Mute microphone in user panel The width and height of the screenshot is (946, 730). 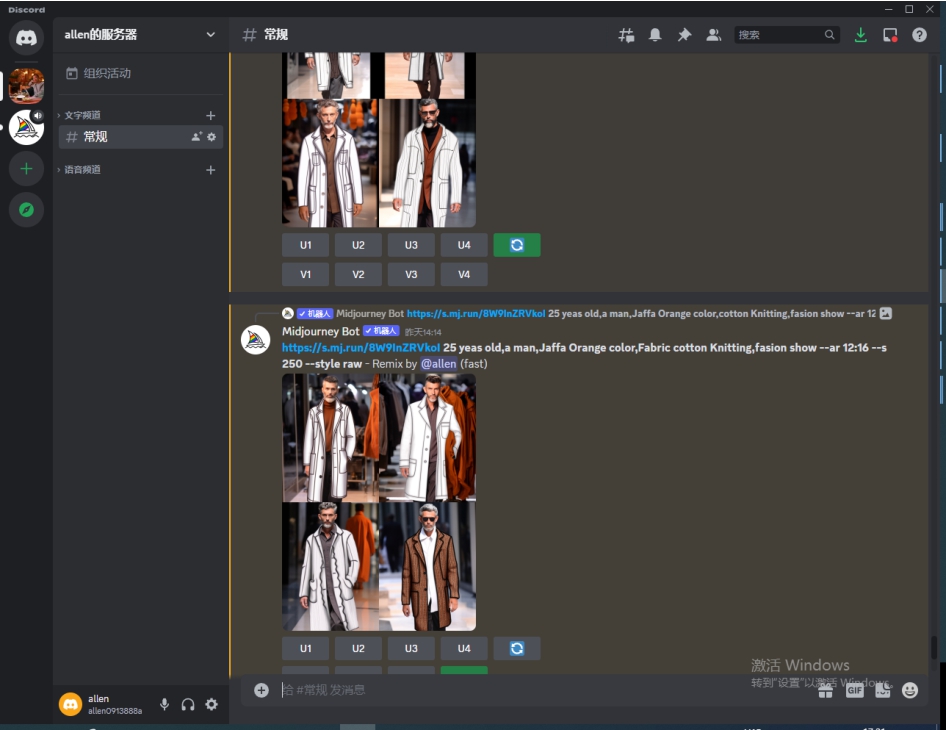click(x=164, y=704)
